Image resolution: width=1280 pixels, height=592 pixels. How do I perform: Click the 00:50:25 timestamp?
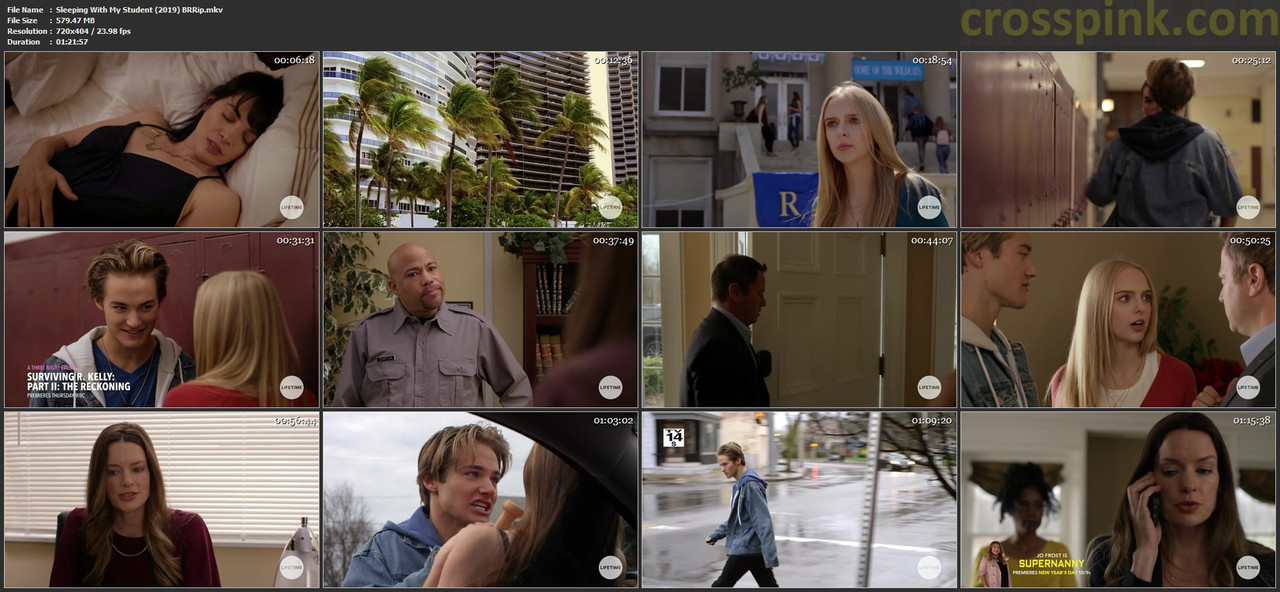(1251, 240)
